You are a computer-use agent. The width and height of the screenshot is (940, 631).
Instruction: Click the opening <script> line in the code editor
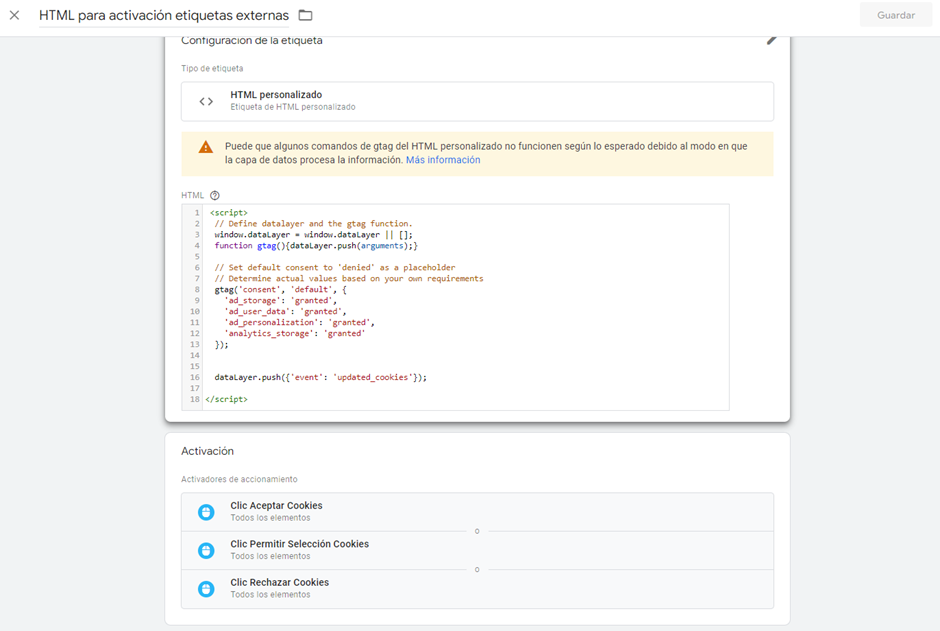(228, 213)
